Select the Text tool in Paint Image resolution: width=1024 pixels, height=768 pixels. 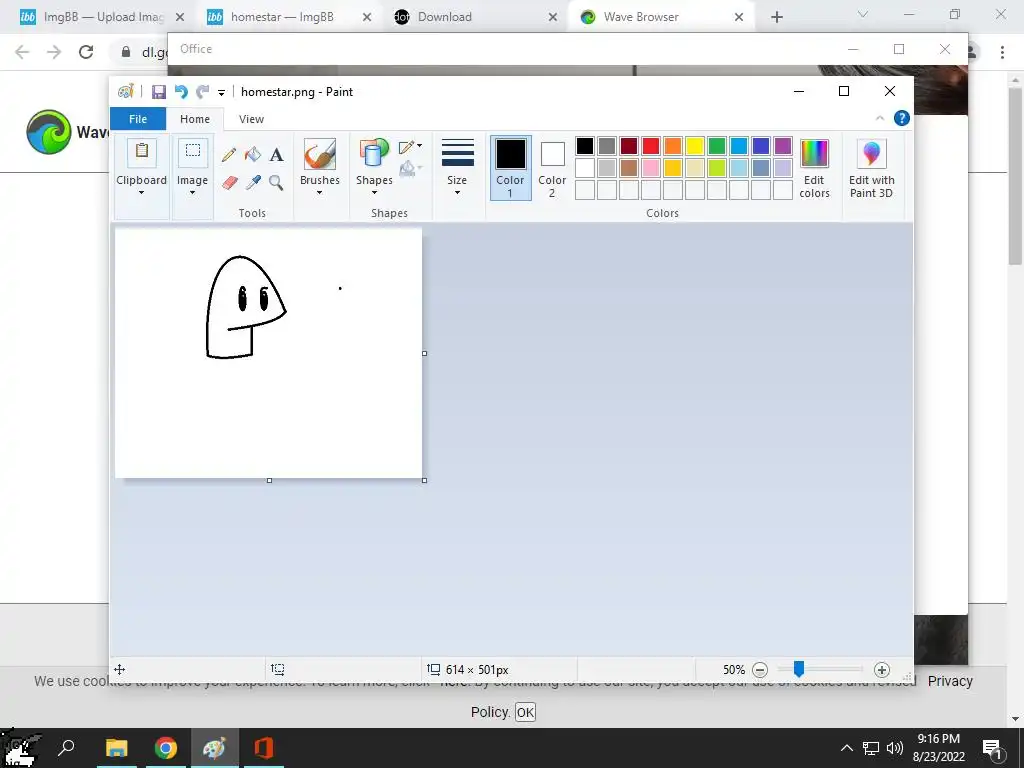(x=276, y=155)
